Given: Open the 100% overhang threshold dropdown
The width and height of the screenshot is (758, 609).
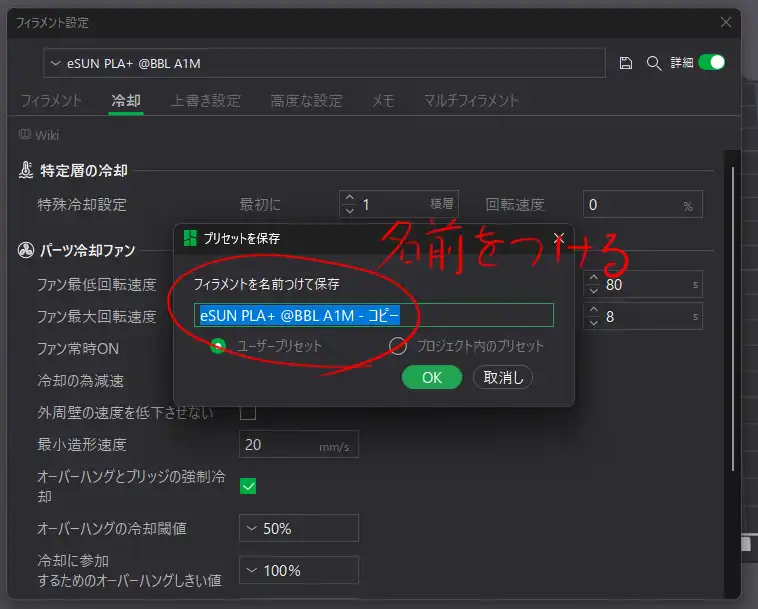Looking at the screenshot, I should tap(298, 570).
